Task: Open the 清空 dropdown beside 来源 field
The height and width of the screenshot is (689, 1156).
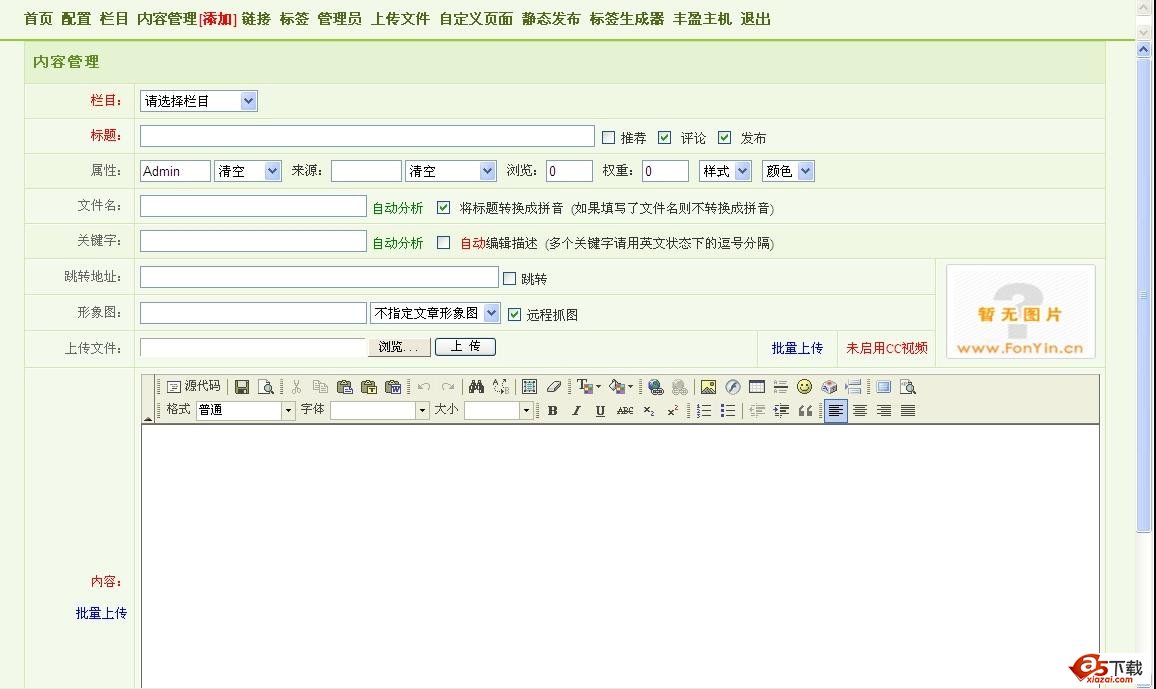Action: (450, 171)
